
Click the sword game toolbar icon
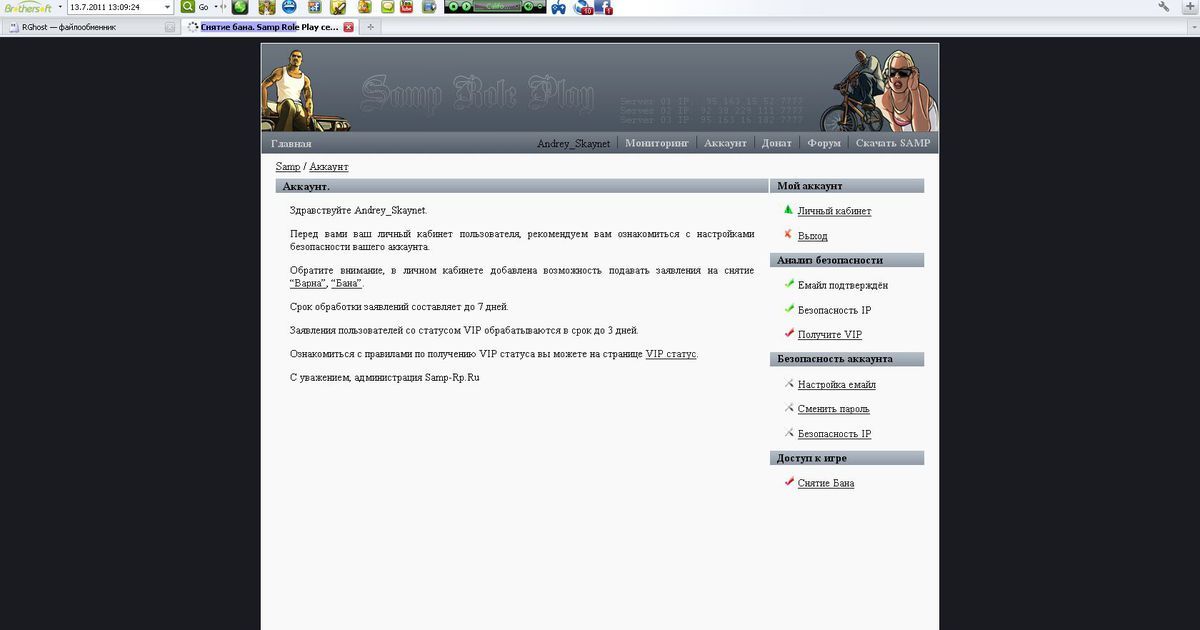338,7
